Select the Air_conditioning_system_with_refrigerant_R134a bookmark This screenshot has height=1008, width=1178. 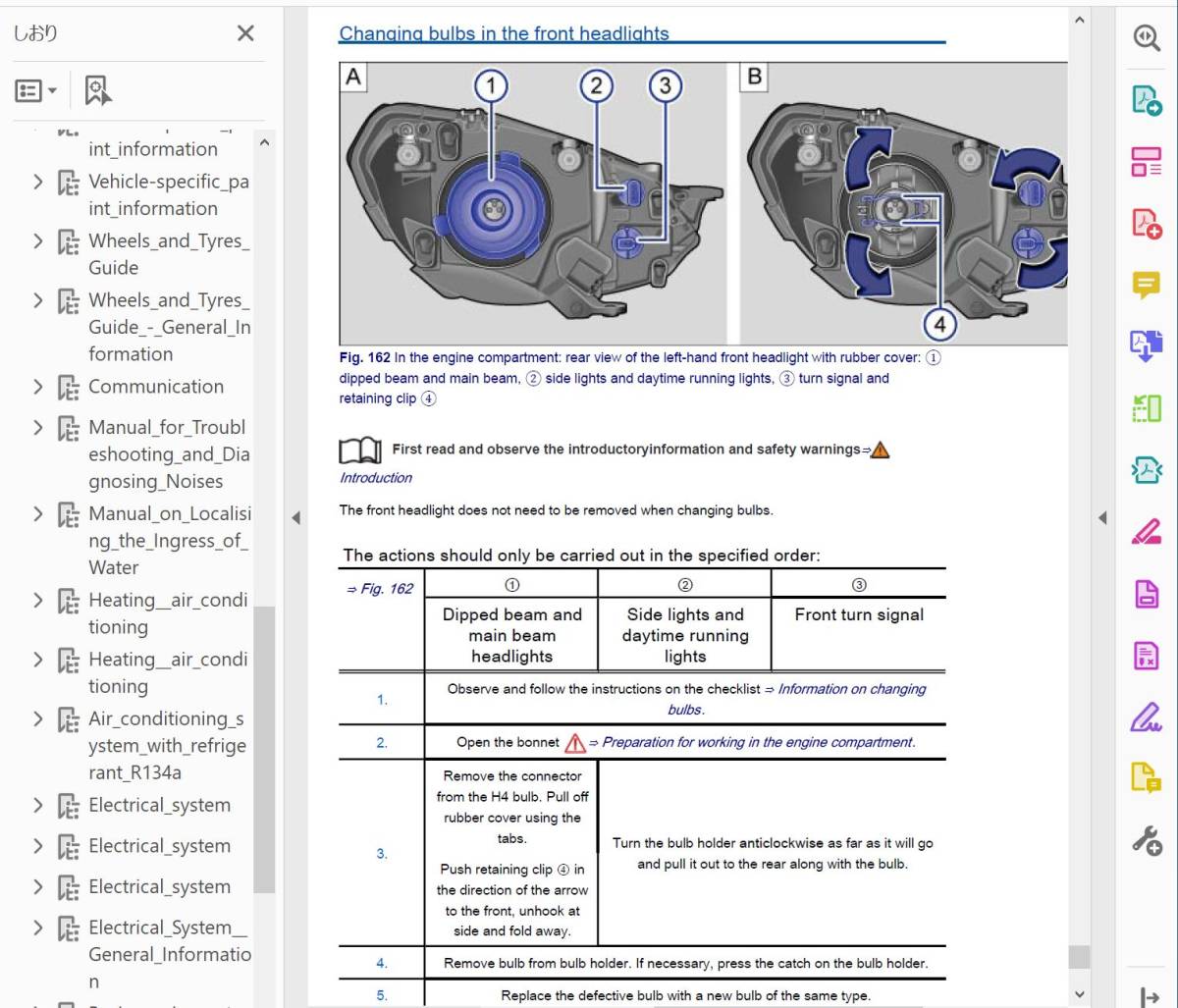[168, 746]
